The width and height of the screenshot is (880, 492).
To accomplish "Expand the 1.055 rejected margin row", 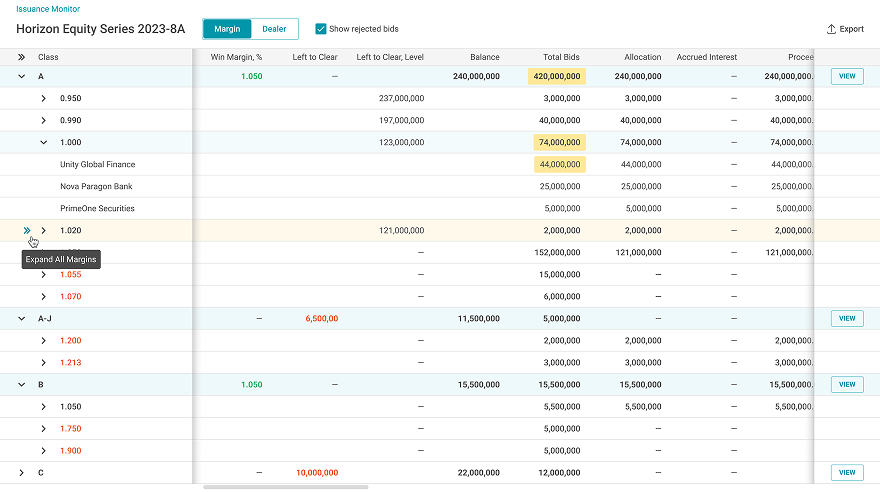I will tap(43, 274).
